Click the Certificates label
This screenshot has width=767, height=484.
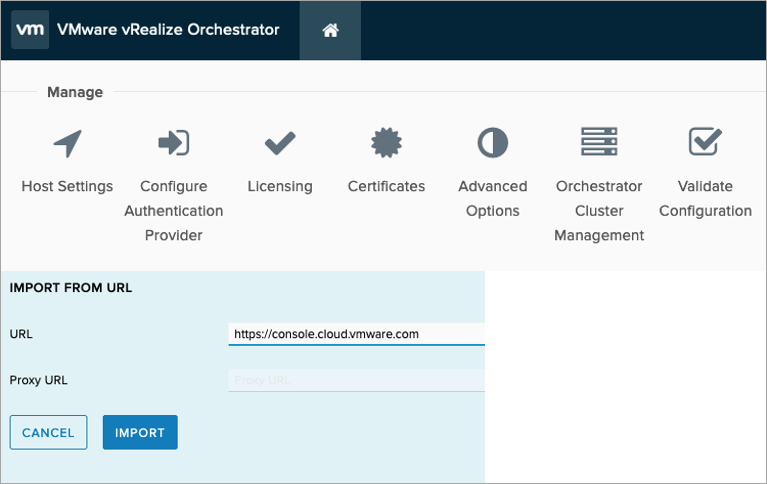386,186
